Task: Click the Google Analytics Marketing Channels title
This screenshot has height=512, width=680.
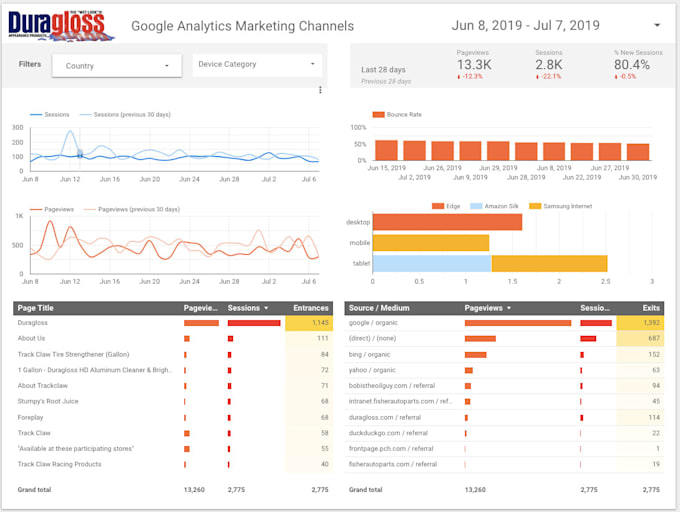Action: coord(242,26)
